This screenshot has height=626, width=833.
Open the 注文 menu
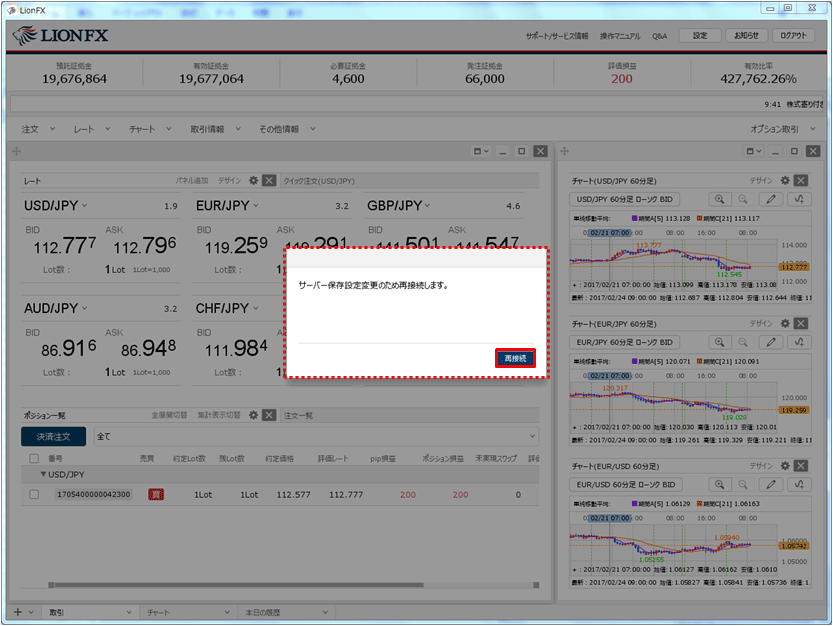(x=38, y=129)
